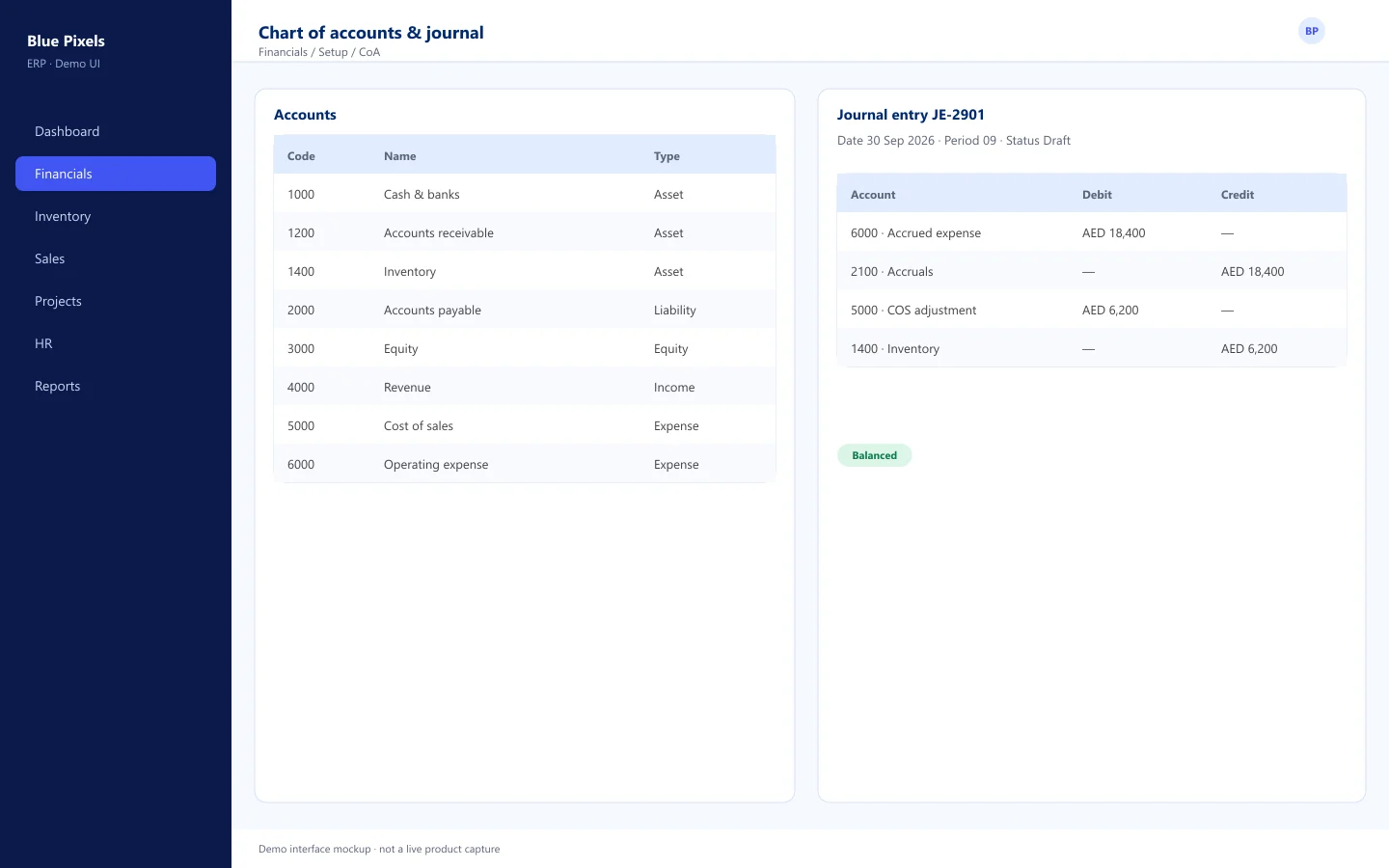Screen dimensions: 1389x868
Task: Click the Chart of accounts & journal title
Action: click(x=371, y=32)
